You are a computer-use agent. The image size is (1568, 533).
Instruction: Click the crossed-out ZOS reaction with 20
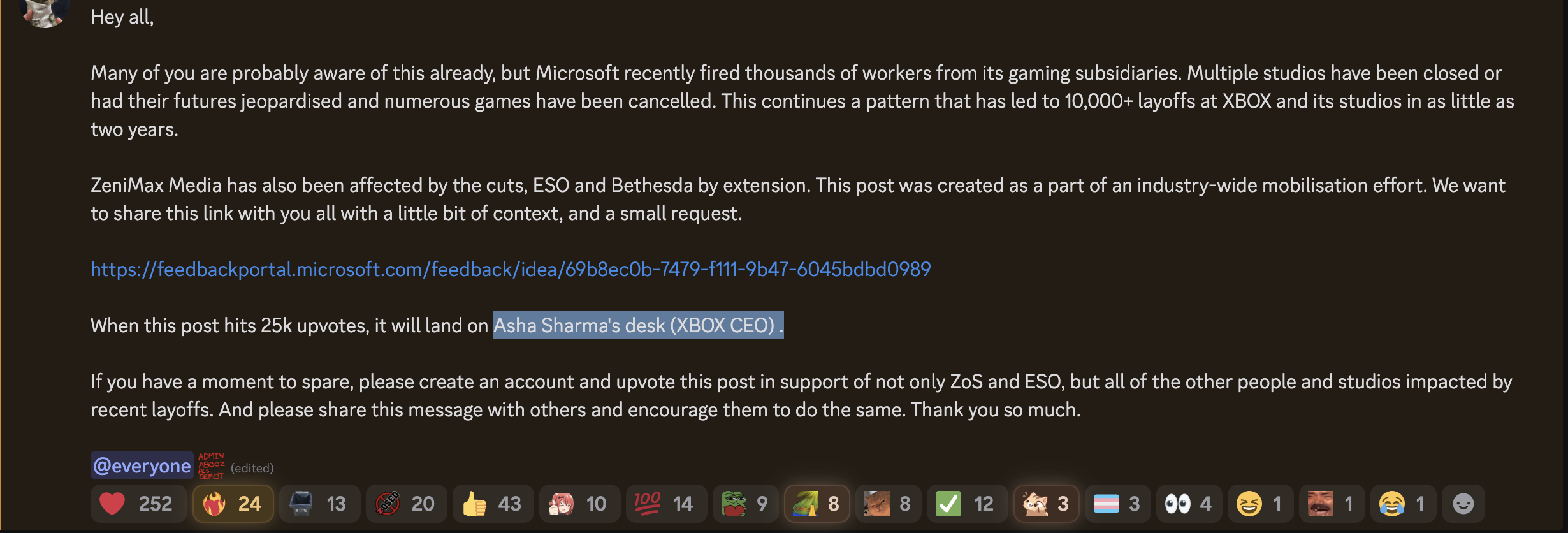[406, 504]
